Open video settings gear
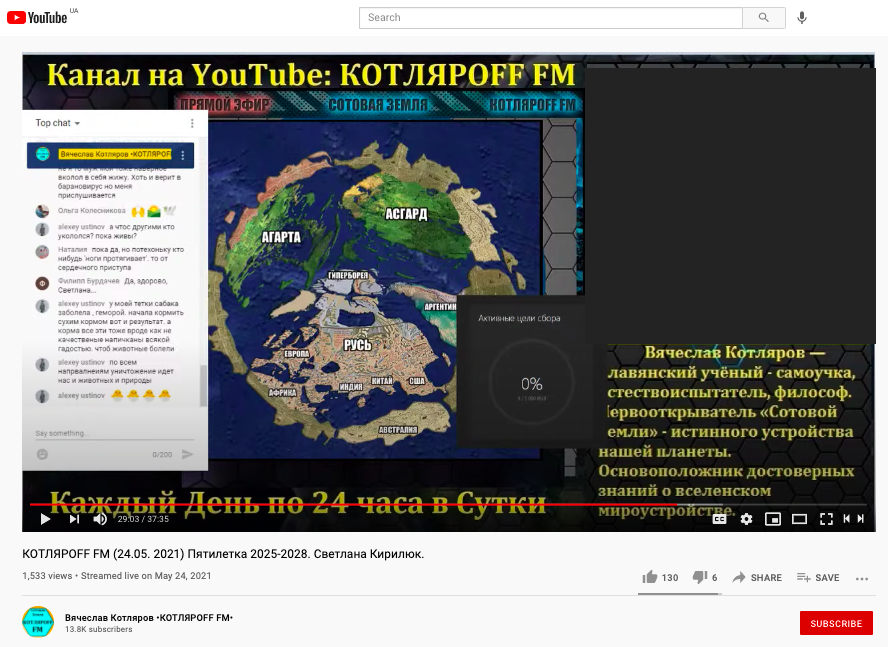 (x=746, y=519)
